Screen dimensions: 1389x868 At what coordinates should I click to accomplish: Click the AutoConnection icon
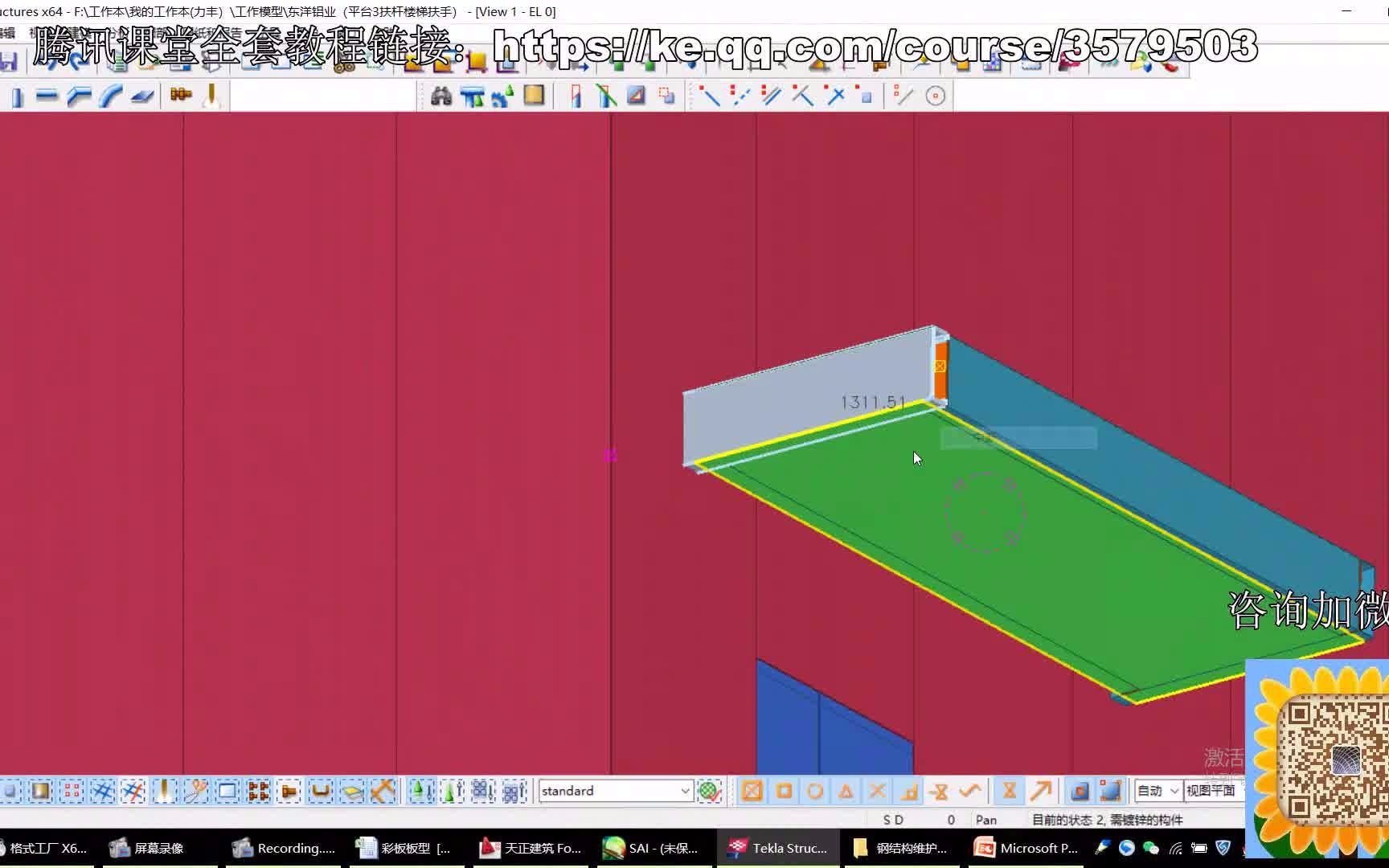pyautogui.click(x=503, y=96)
